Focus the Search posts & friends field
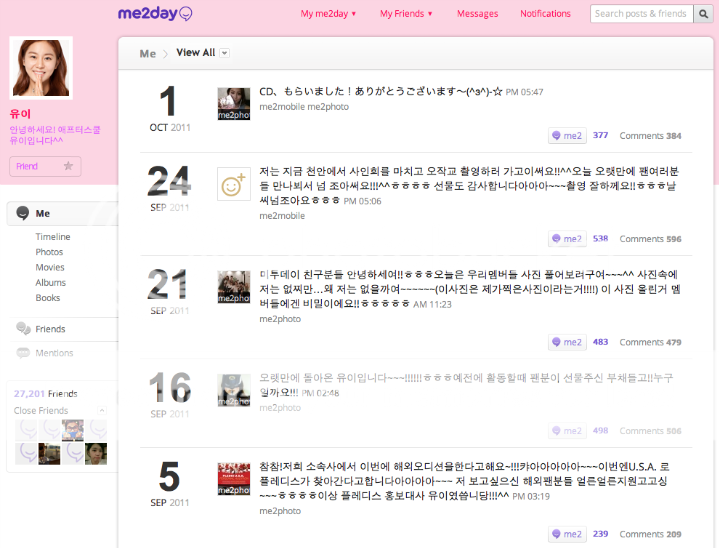The image size is (719, 548). (x=641, y=14)
